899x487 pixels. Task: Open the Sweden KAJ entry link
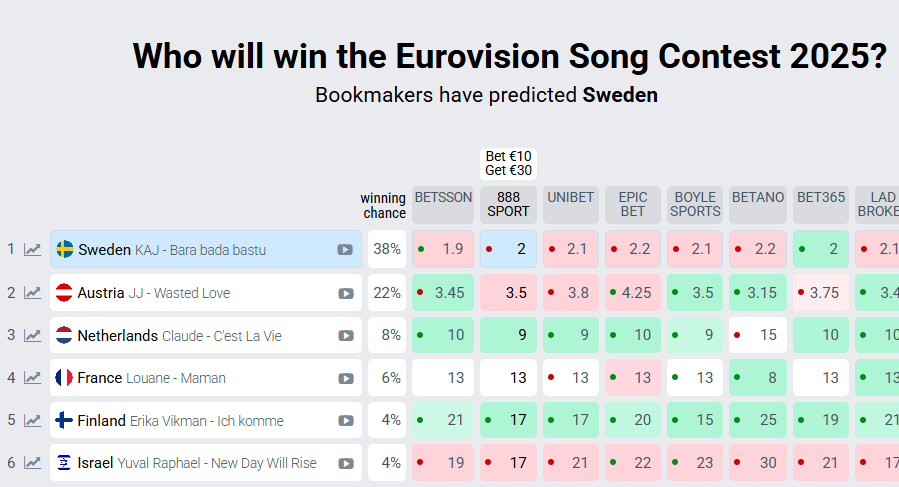point(172,249)
